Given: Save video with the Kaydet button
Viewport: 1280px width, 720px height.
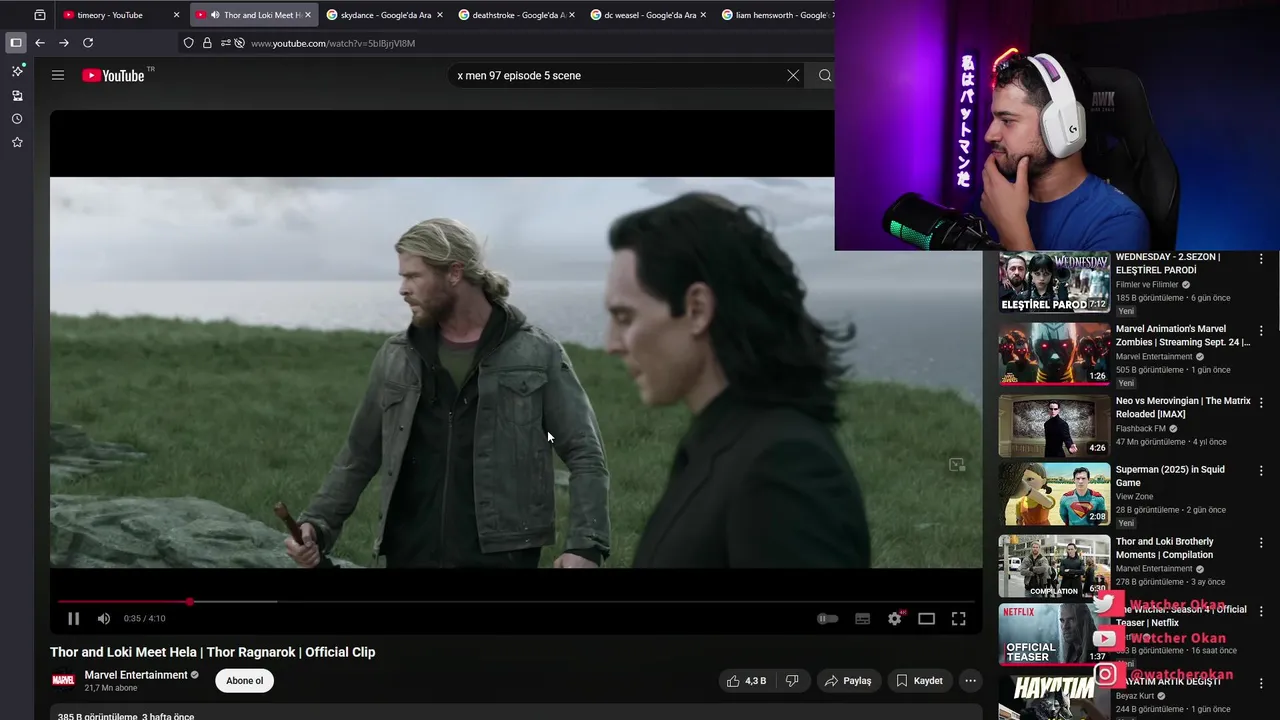Looking at the screenshot, I should [919, 681].
